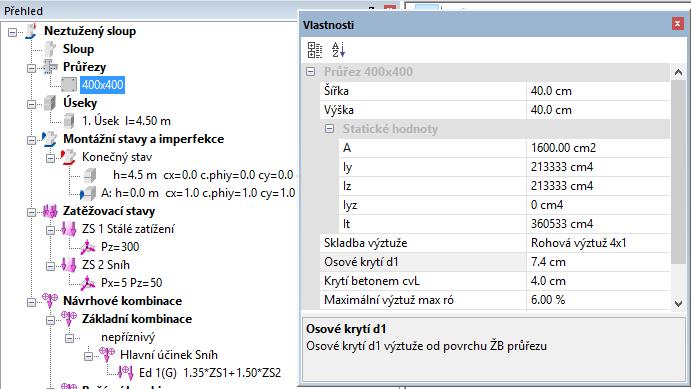Click the ZS 1 Stálé zatížení icon
691x389 pixels.
click(69, 229)
